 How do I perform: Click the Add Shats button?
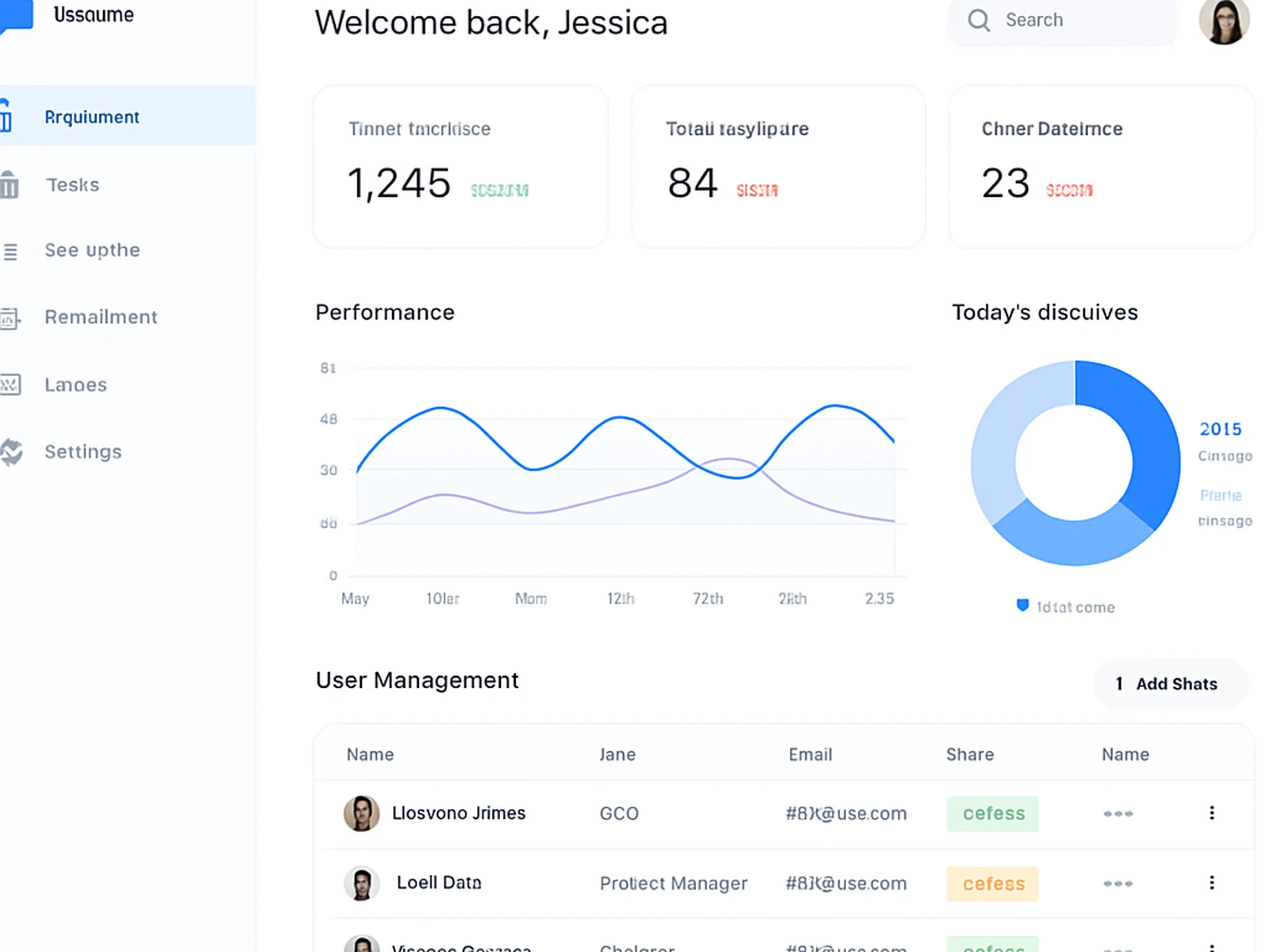(1170, 683)
